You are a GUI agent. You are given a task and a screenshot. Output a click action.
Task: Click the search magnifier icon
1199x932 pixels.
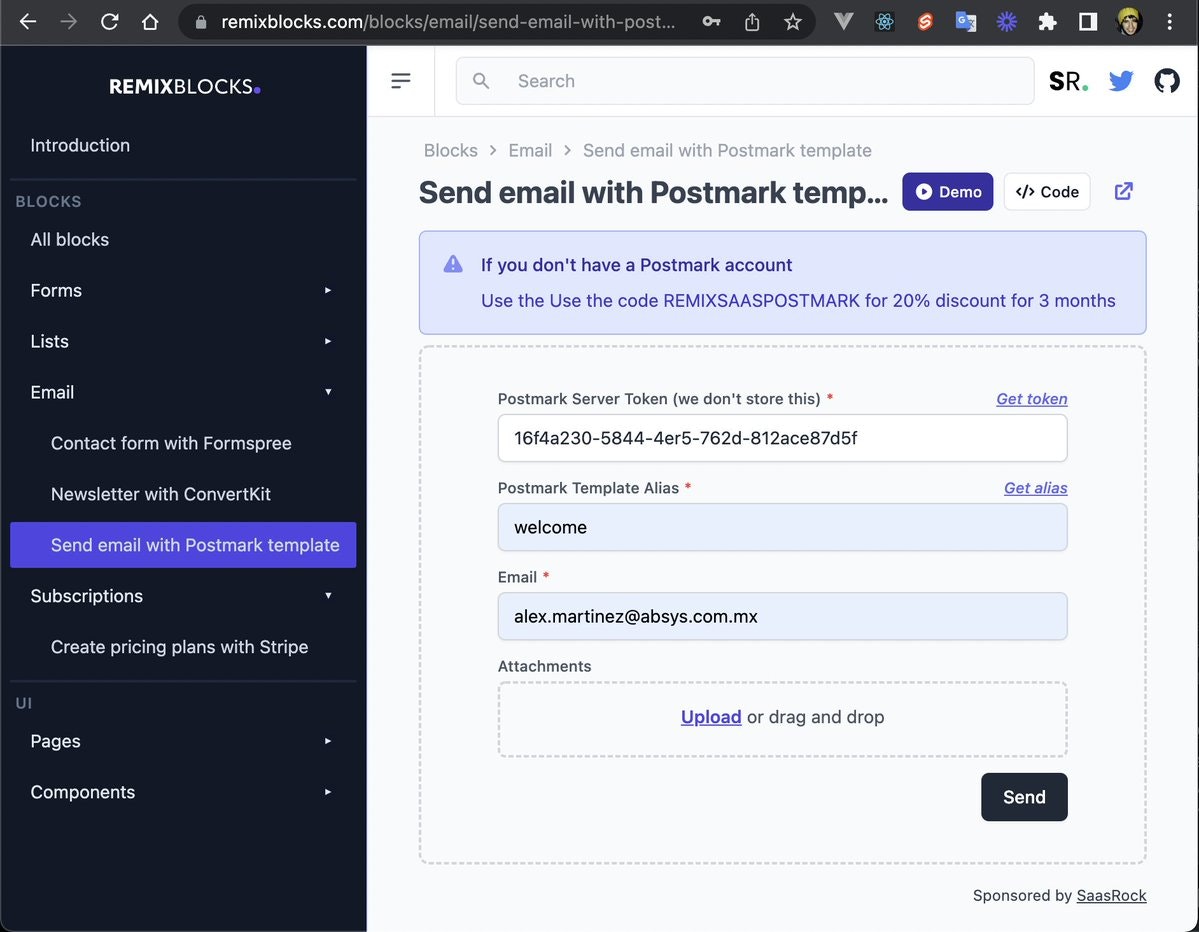click(481, 80)
